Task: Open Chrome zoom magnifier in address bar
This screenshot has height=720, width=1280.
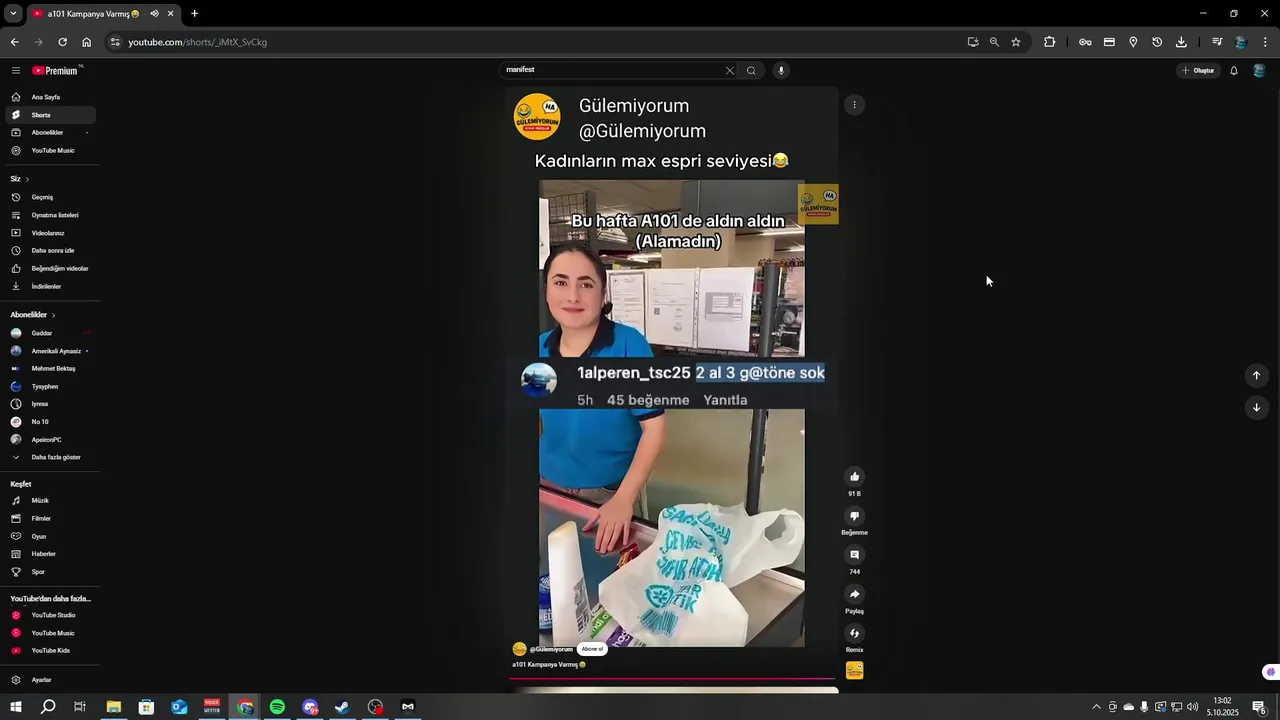Action: click(x=994, y=42)
